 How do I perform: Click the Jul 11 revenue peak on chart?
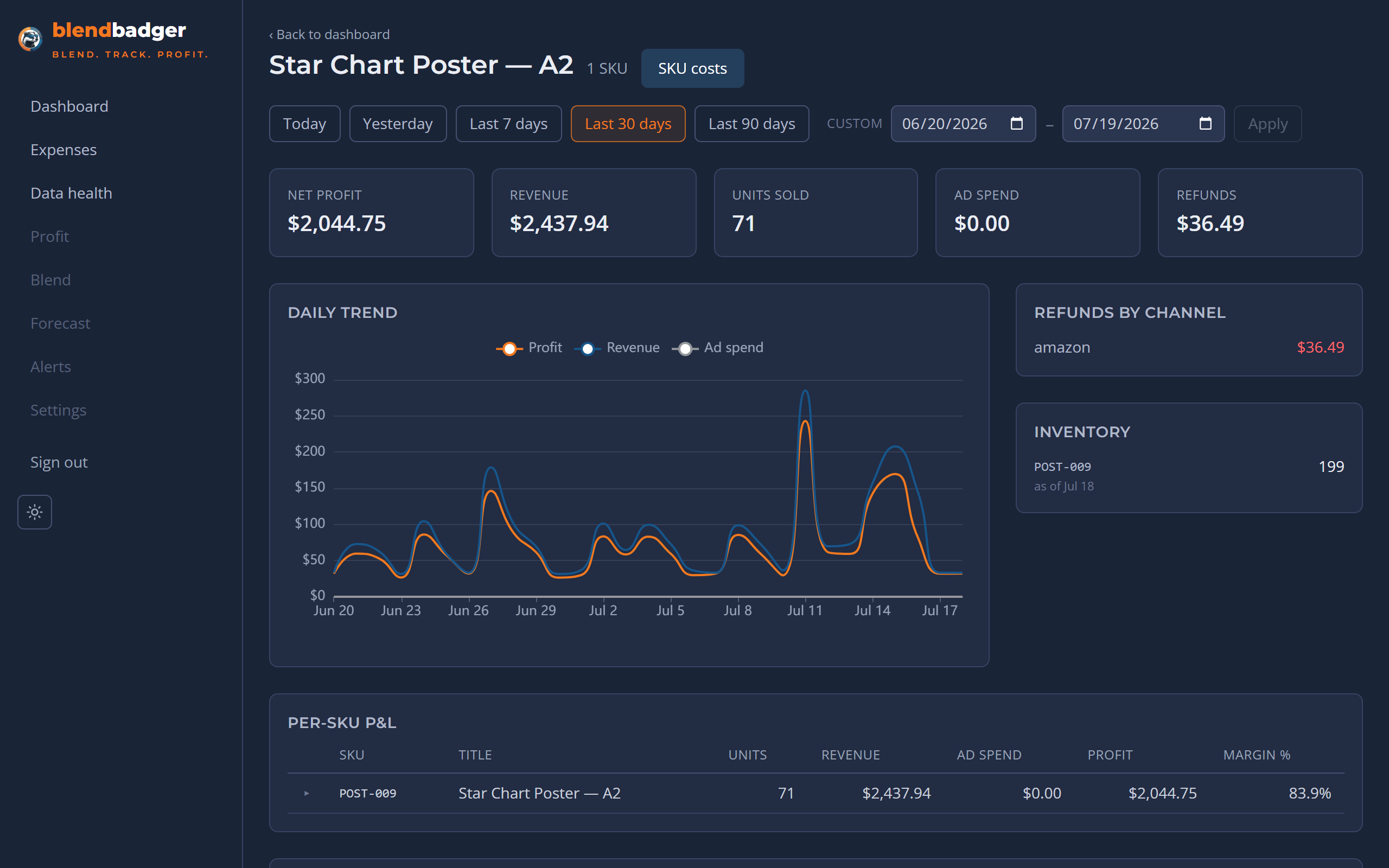point(805,391)
